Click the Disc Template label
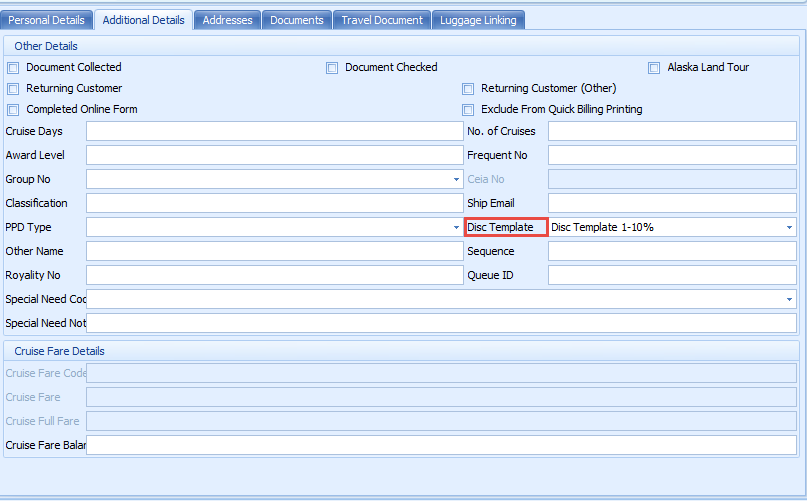The height and width of the screenshot is (501, 807). click(x=500, y=227)
